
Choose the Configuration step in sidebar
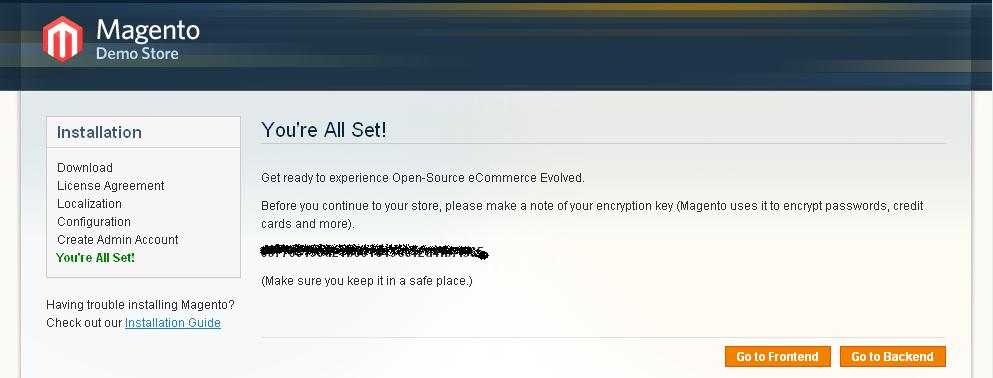[x=94, y=222]
